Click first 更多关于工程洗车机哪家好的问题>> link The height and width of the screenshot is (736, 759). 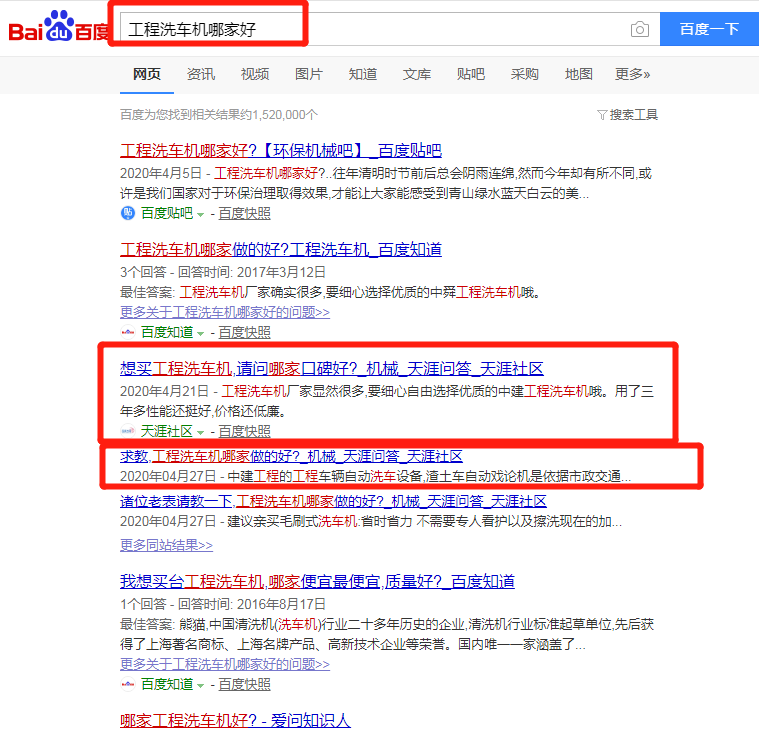coord(225,312)
